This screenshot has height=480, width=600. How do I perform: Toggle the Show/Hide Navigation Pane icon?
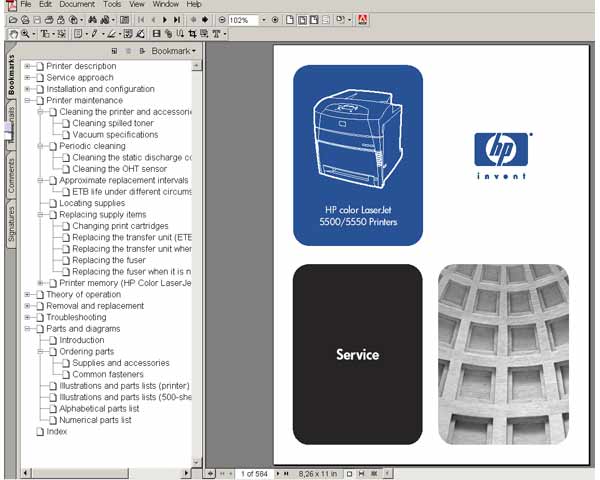click(124, 20)
